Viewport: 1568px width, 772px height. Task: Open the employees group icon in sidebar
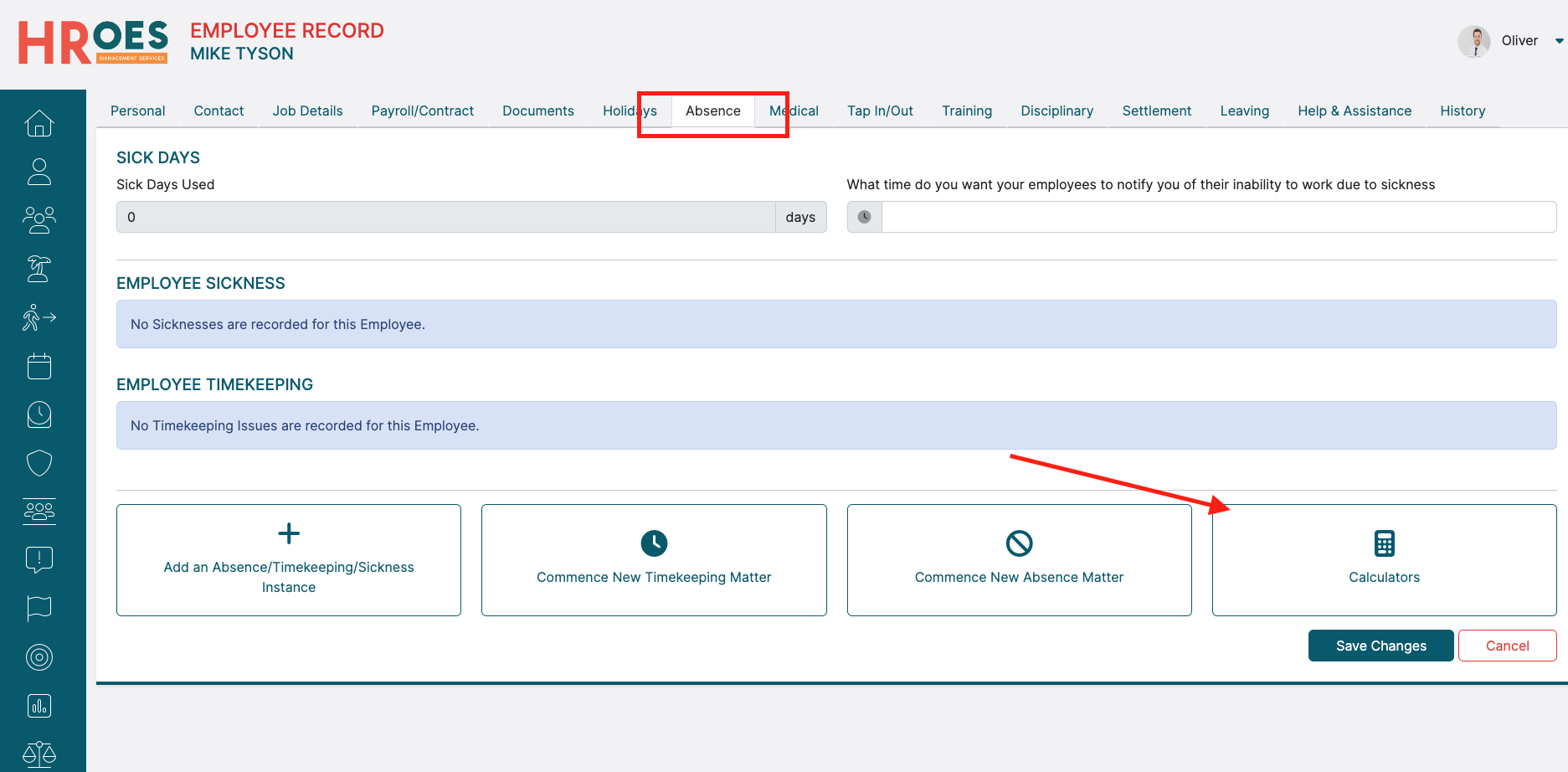pyautogui.click(x=39, y=220)
